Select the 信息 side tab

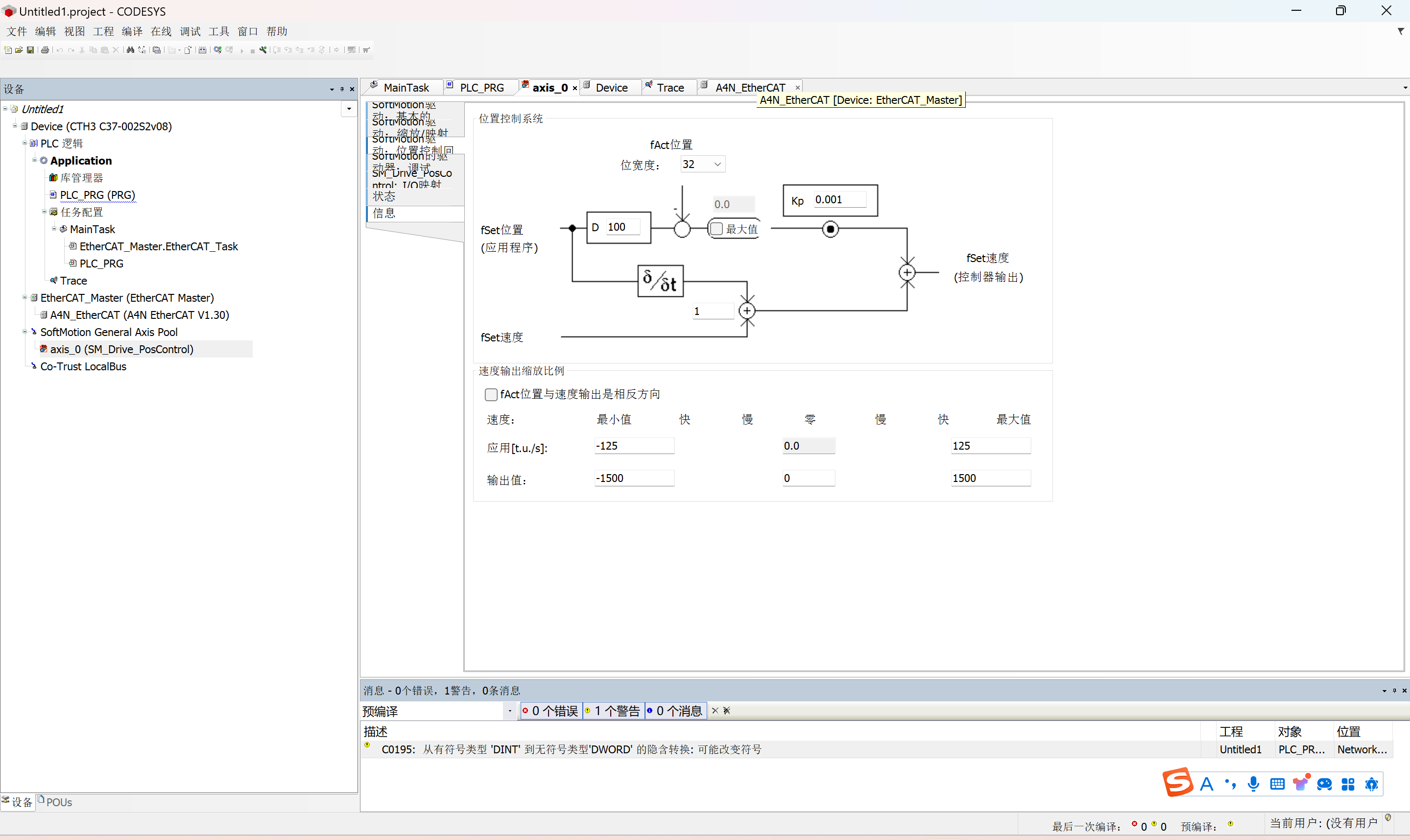point(415,214)
